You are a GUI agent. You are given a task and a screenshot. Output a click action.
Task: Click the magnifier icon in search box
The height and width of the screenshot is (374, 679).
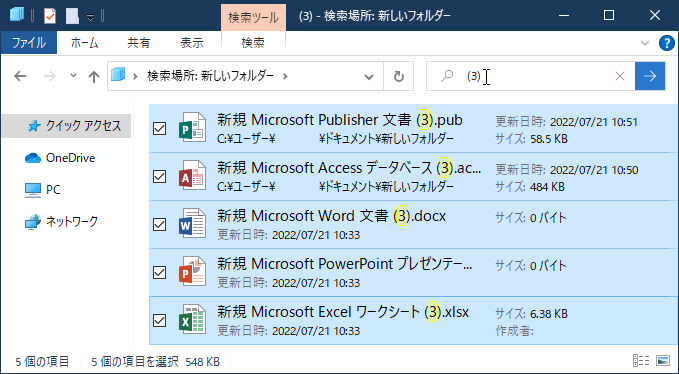[x=446, y=76]
